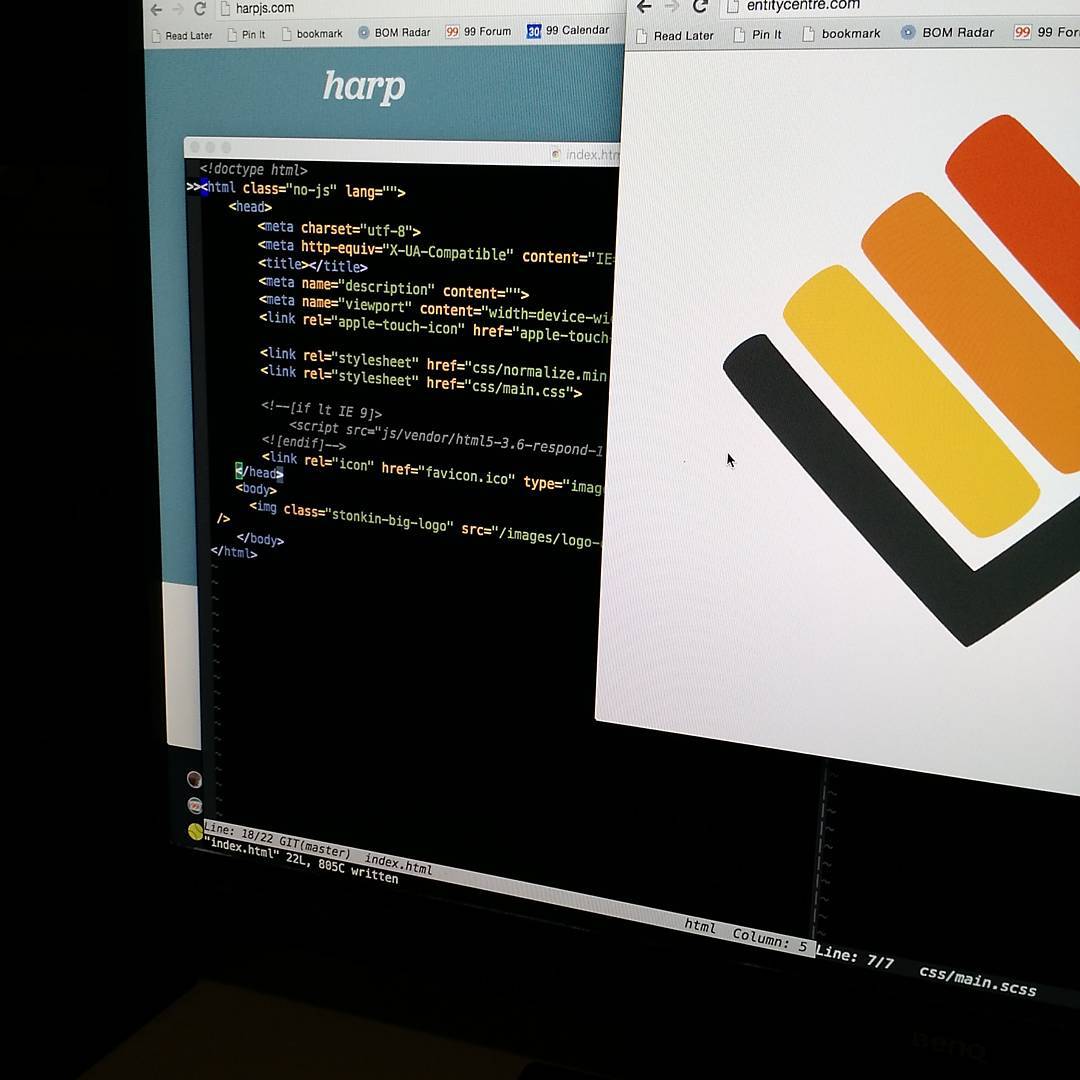Reload harpjs.com using the refresh icon
The image size is (1080, 1080).
tap(198, 9)
